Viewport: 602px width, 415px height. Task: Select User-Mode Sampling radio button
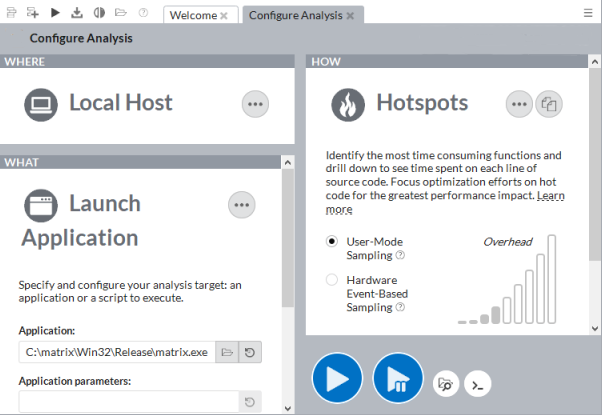332,241
